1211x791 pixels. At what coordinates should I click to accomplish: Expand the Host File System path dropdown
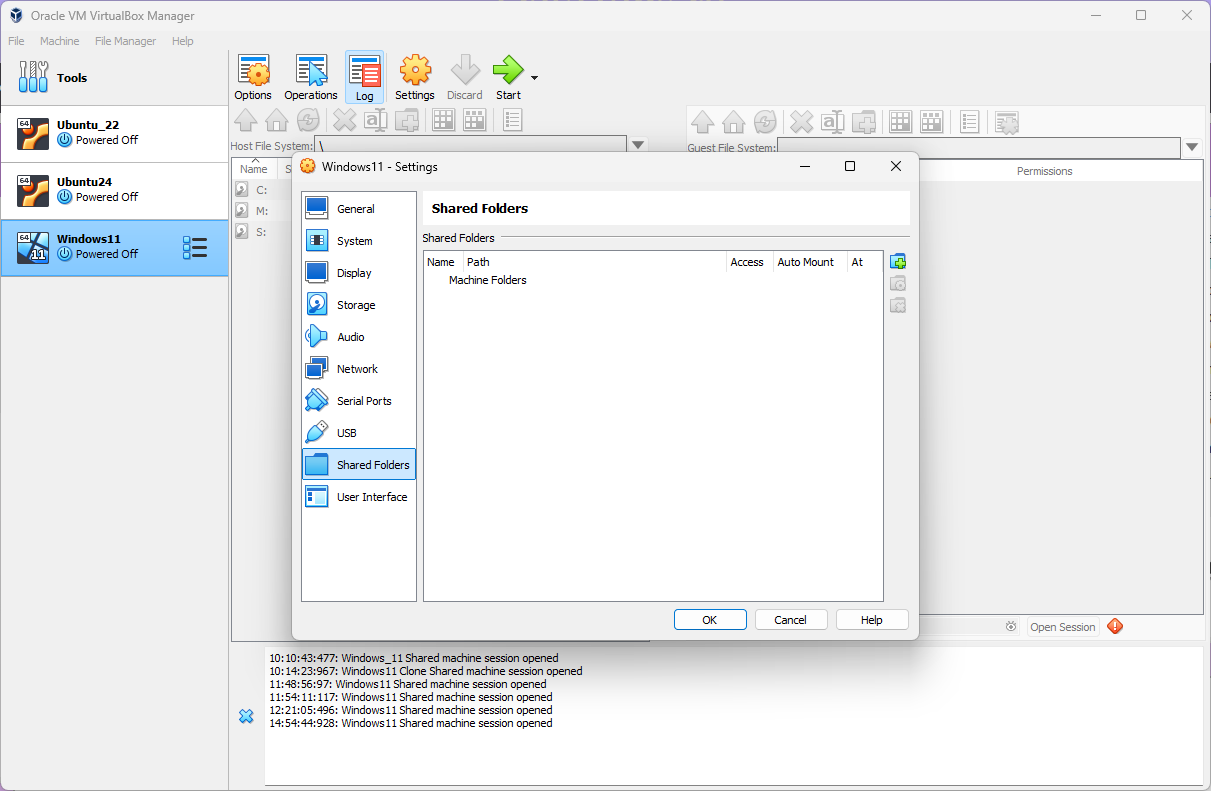pos(638,146)
